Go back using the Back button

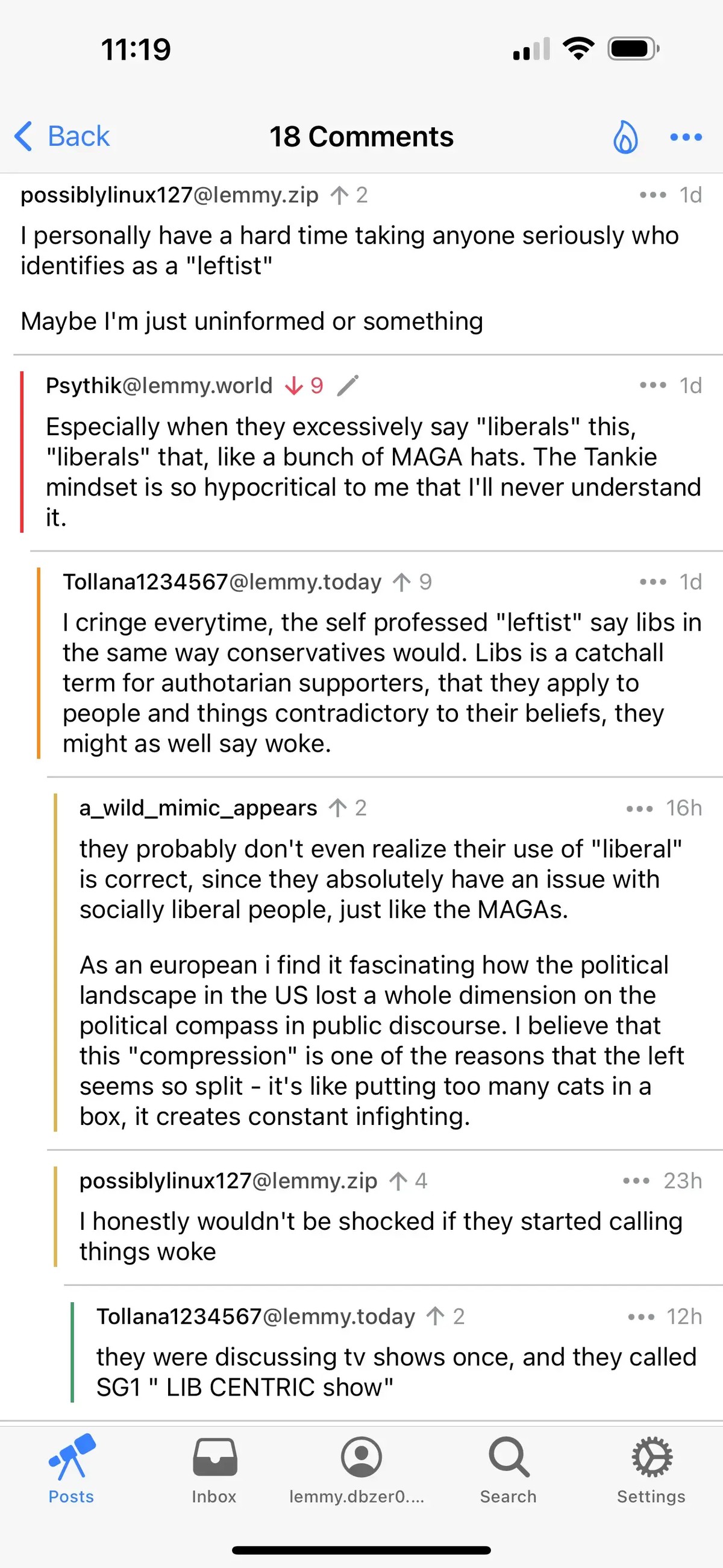point(62,136)
